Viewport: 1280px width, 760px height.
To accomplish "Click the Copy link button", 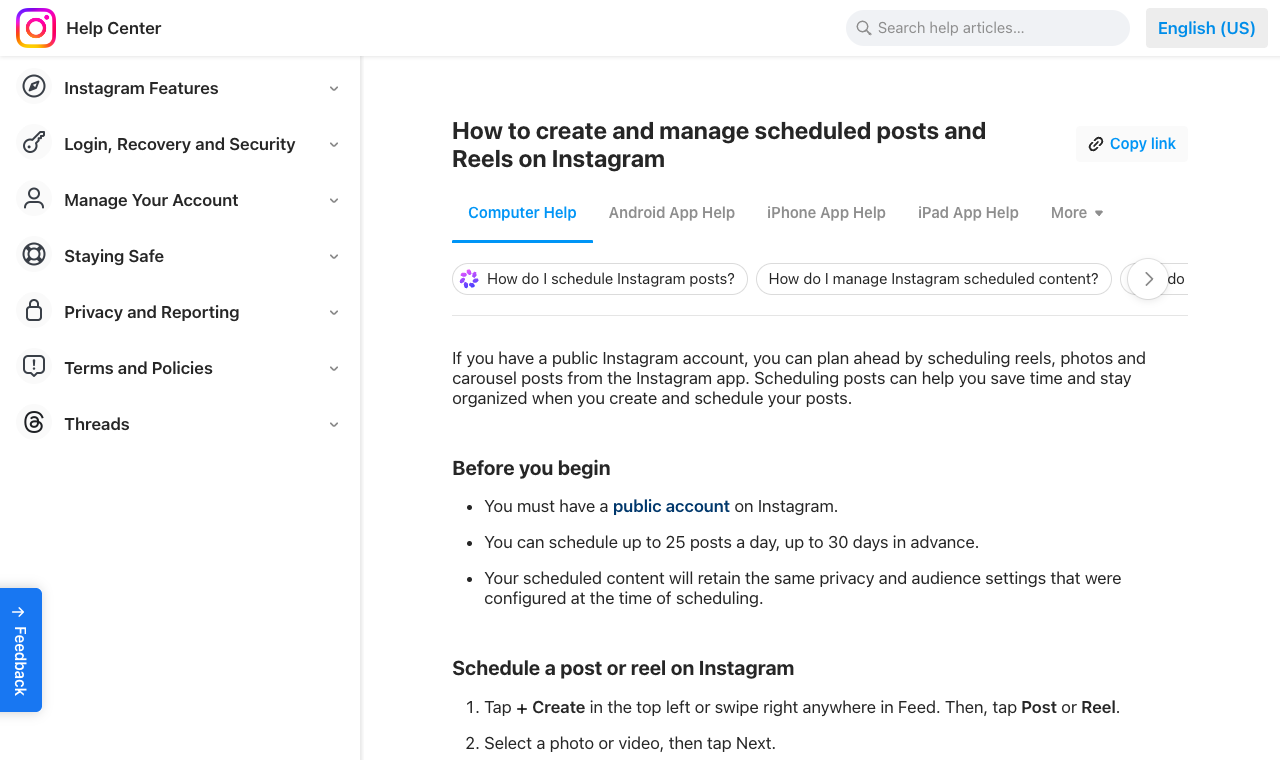I will [1132, 144].
